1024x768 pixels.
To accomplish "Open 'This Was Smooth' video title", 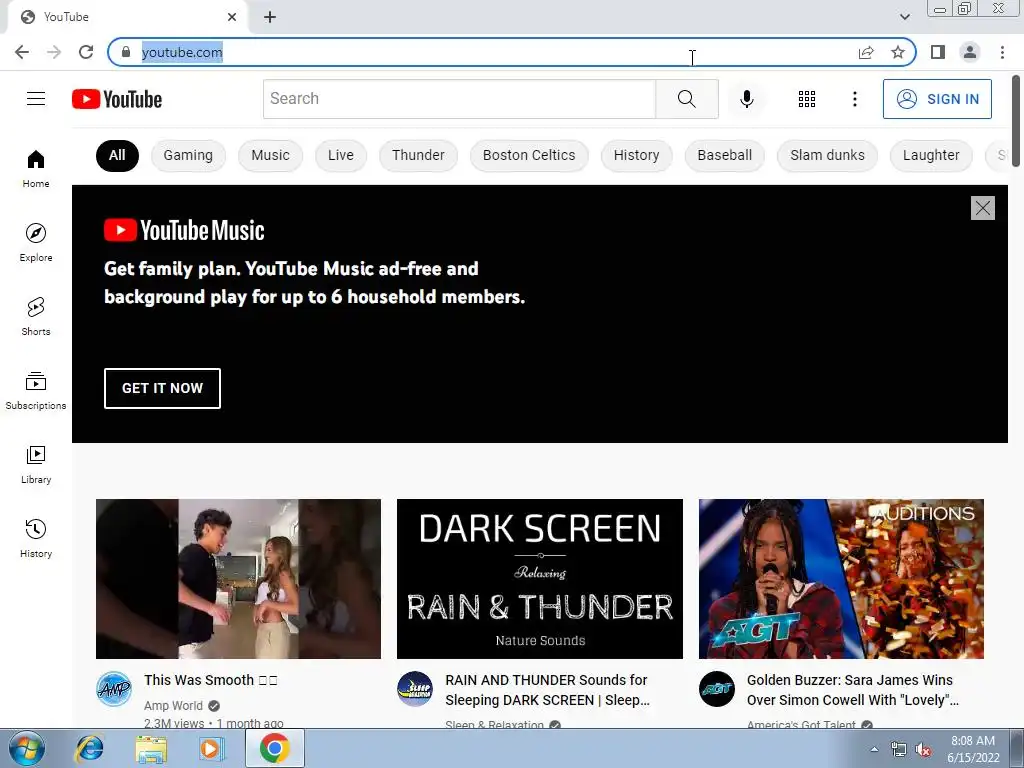I will 211,680.
